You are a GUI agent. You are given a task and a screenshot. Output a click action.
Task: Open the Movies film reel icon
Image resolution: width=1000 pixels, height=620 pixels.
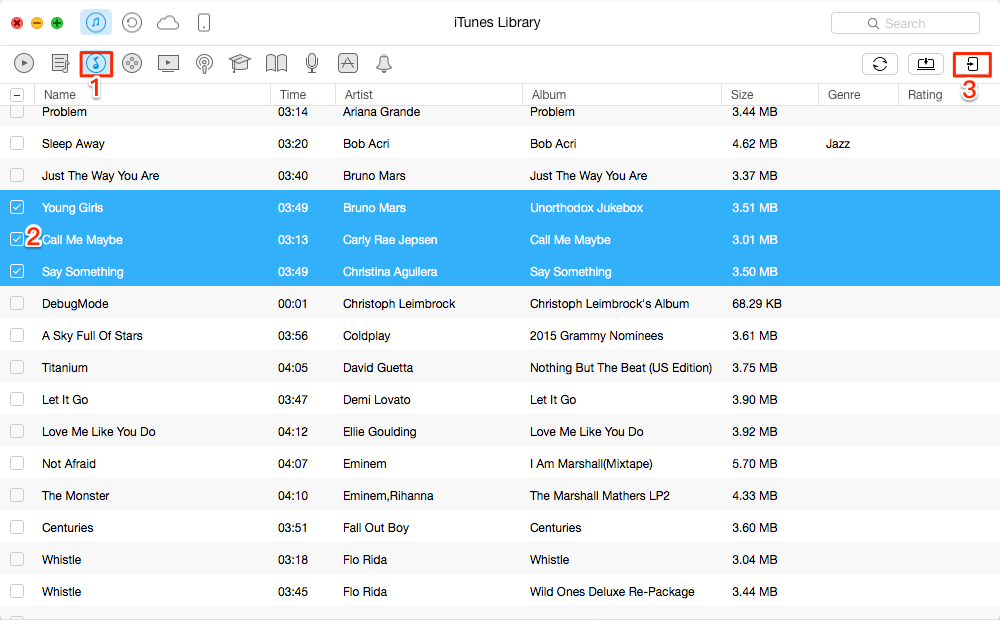(x=132, y=63)
